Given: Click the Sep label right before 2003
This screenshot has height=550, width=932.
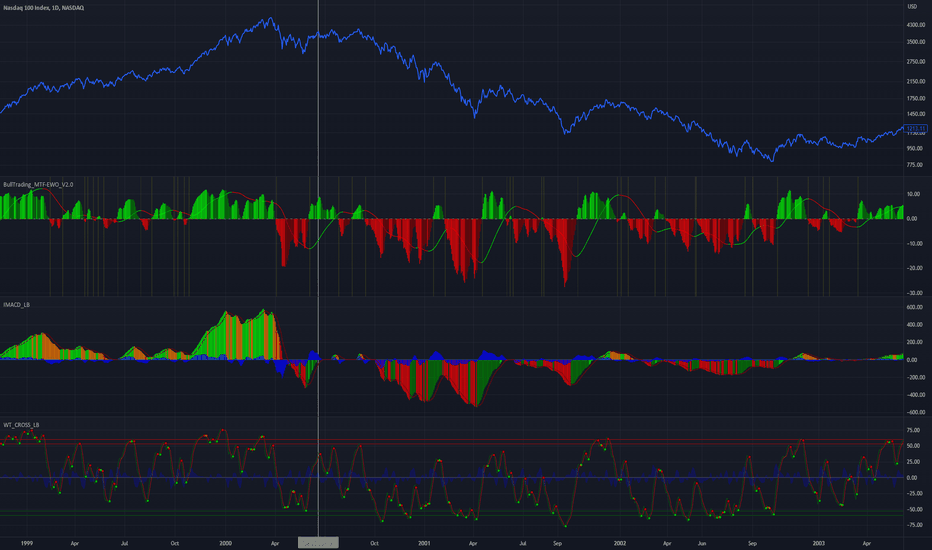Looking at the screenshot, I should point(752,543).
